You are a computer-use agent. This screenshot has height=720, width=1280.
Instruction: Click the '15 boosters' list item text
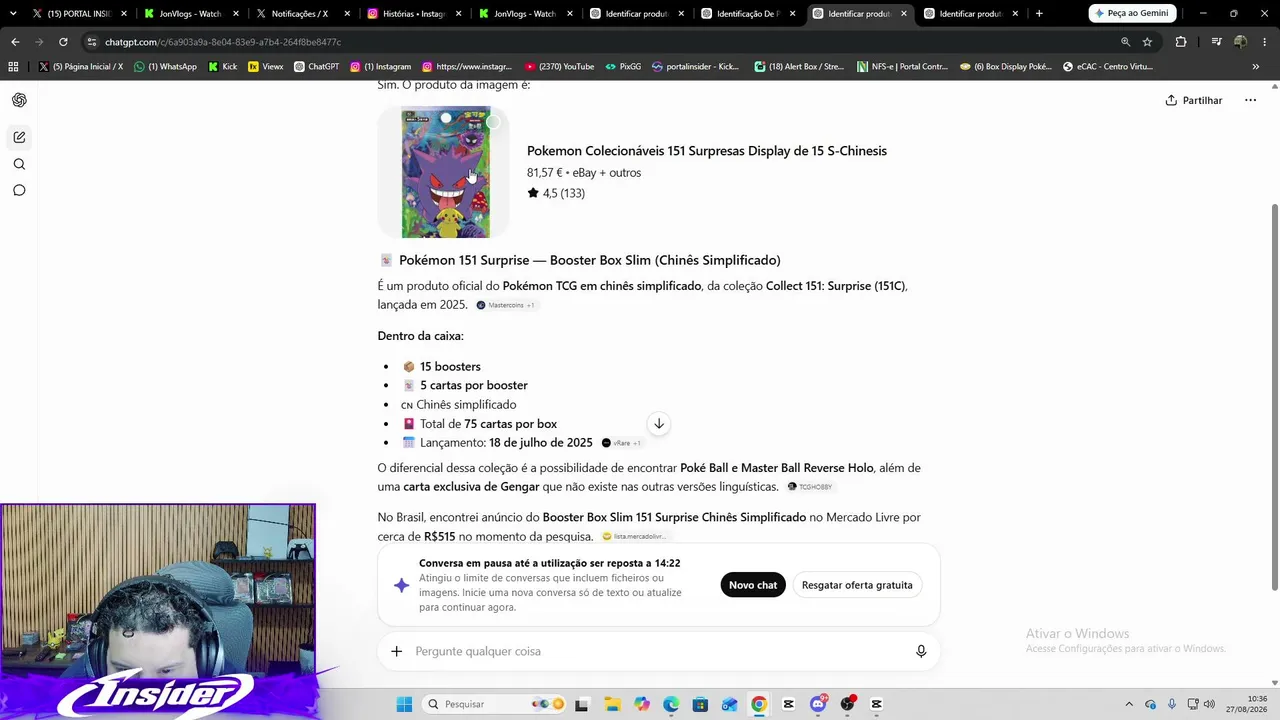[450, 366]
